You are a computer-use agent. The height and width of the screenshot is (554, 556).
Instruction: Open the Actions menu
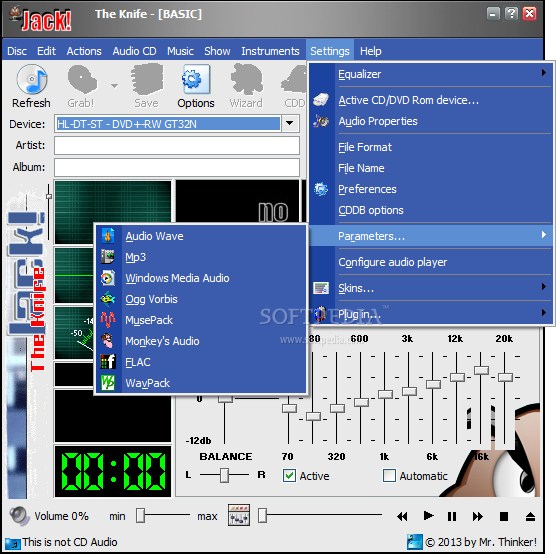pos(84,51)
